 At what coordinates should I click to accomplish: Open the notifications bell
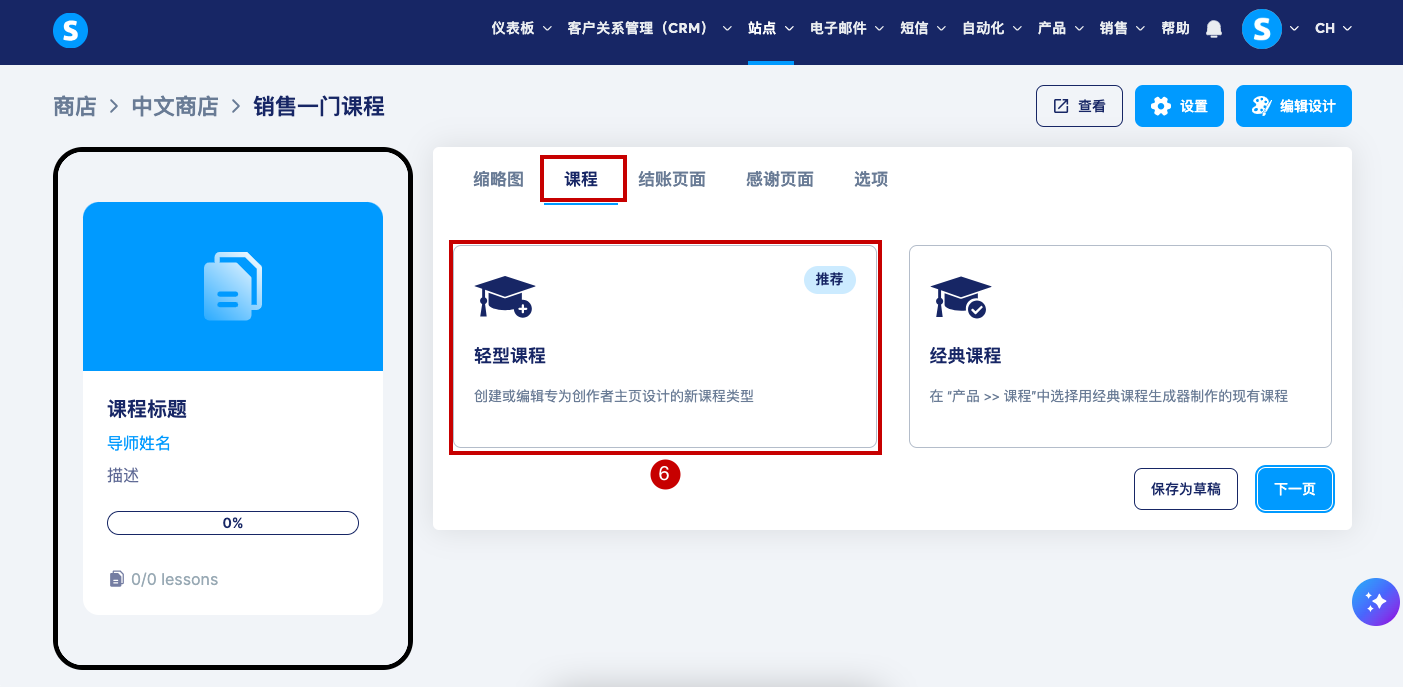pos(1214,29)
